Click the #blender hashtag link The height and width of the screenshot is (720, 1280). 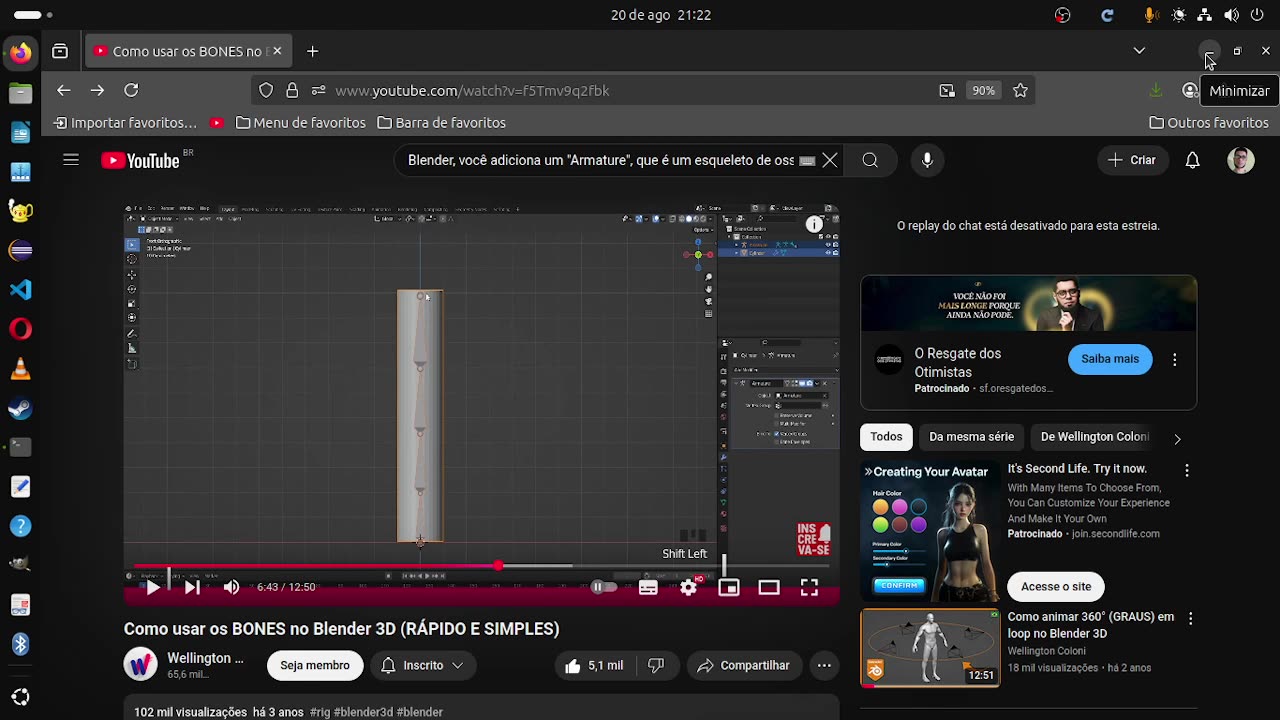(420, 712)
